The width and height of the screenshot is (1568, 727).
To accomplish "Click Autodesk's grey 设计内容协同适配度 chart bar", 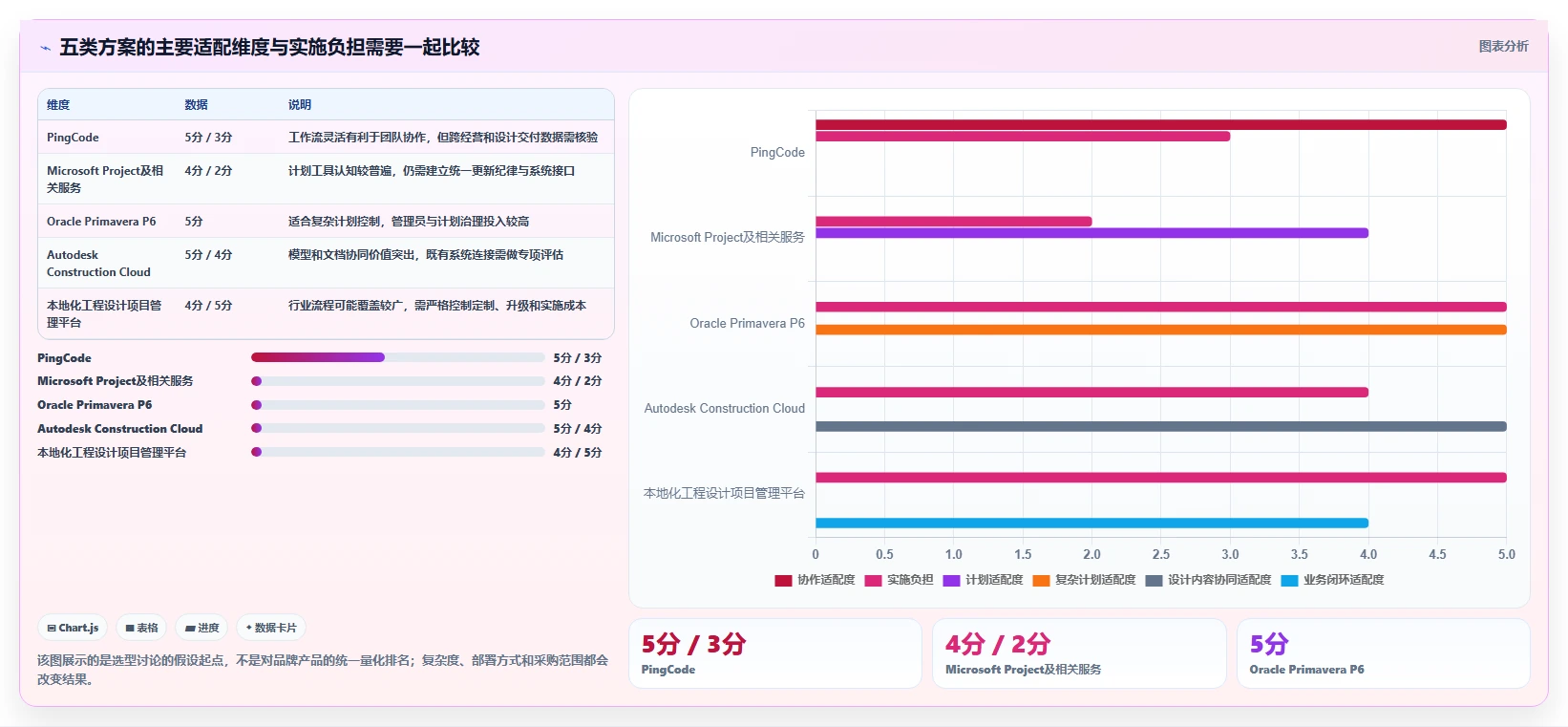I will [1161, 427].
